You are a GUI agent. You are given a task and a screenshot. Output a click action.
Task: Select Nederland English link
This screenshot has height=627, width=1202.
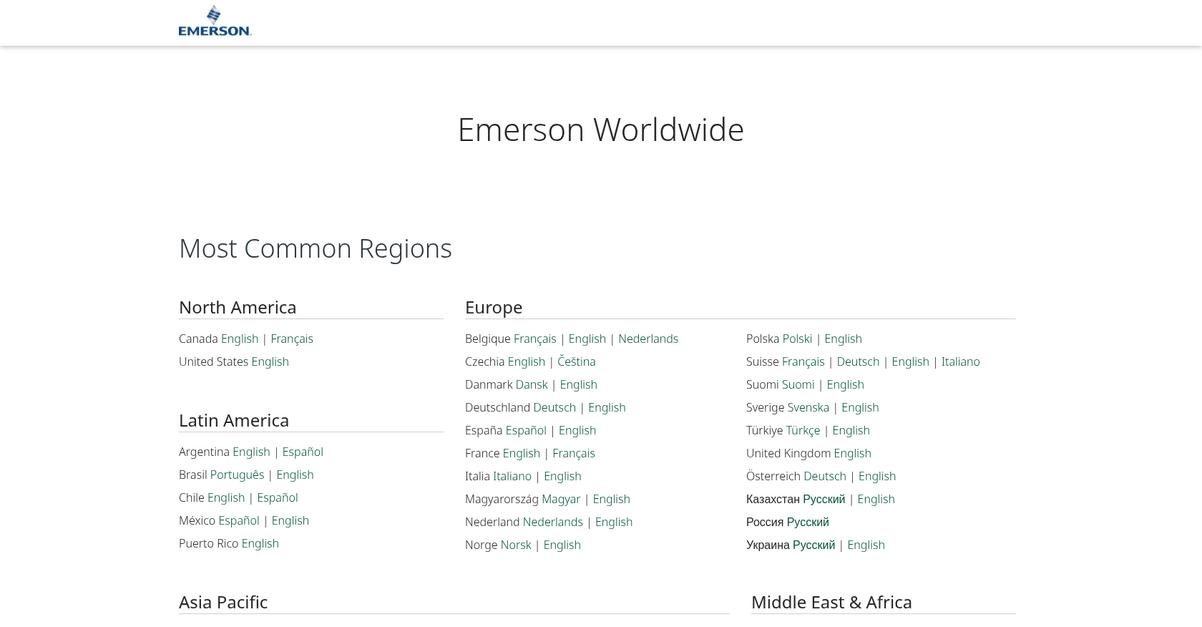click(614, 523)
